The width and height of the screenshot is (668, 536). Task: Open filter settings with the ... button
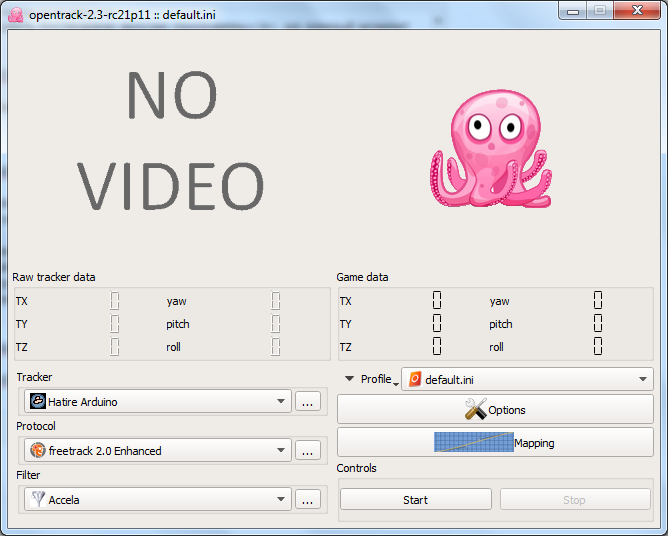click(308, 499)
